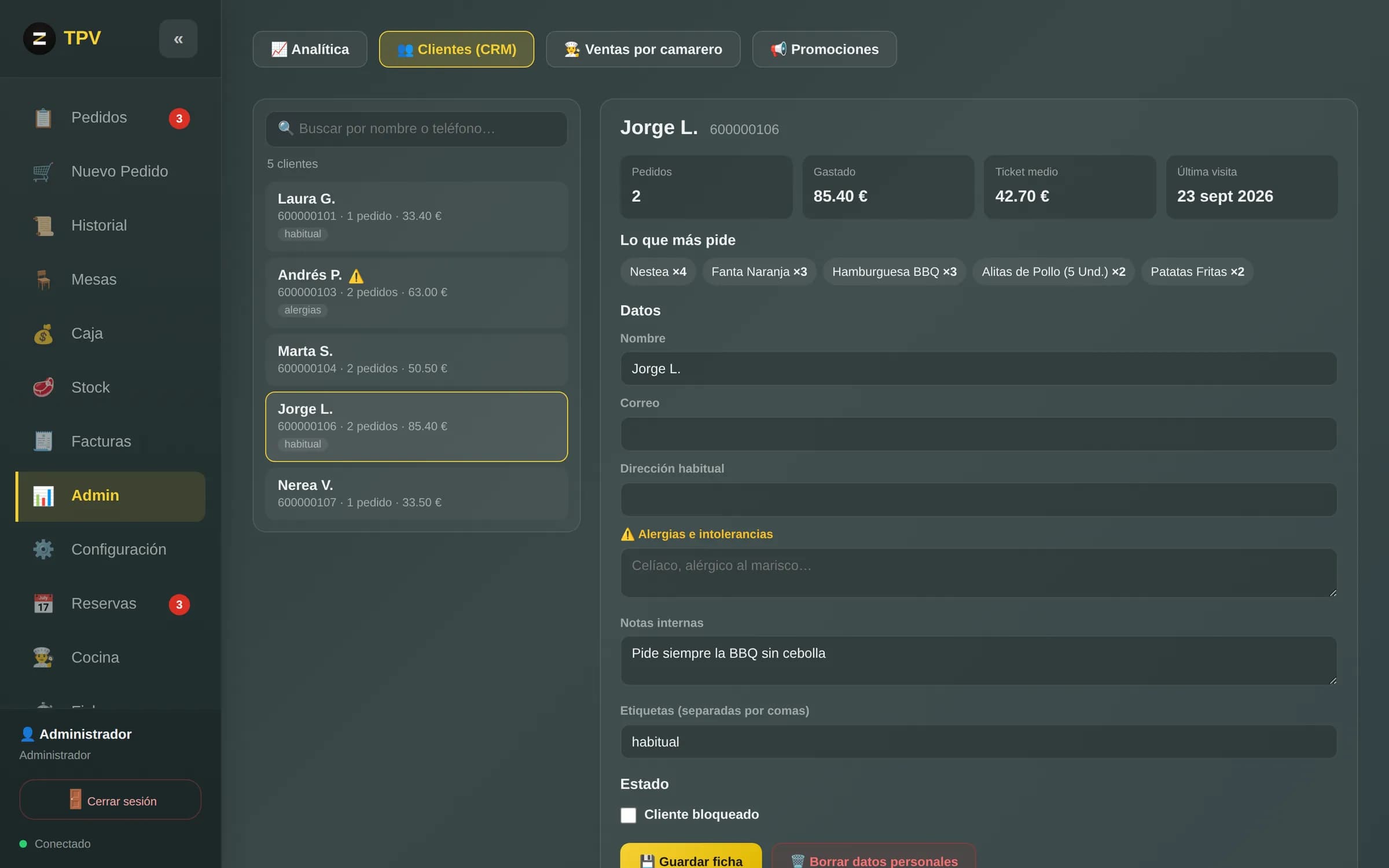Click the Guardar ficha button

click(690, 858)
